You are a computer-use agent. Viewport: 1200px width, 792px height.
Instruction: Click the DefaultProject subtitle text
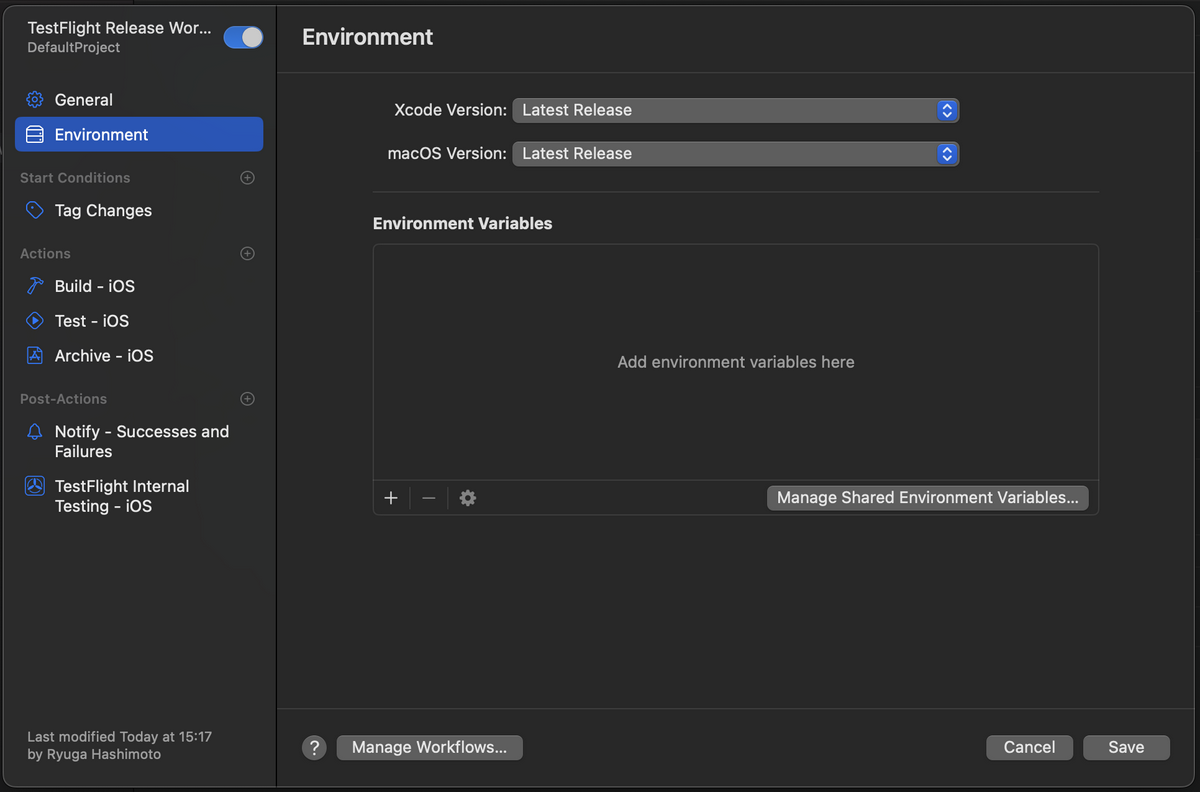[74, 48]
